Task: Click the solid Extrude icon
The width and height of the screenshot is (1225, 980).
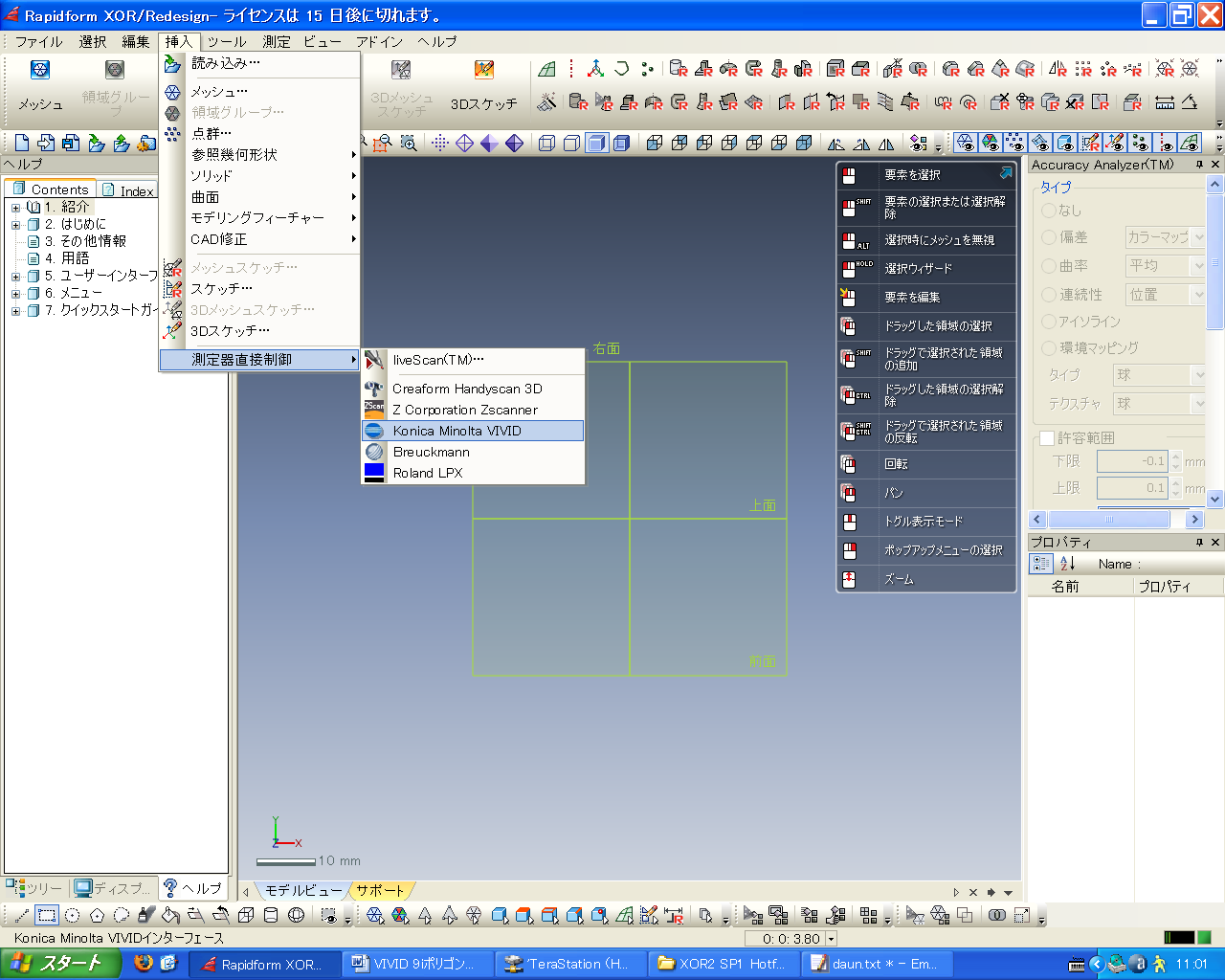Action: pos(679,69)
